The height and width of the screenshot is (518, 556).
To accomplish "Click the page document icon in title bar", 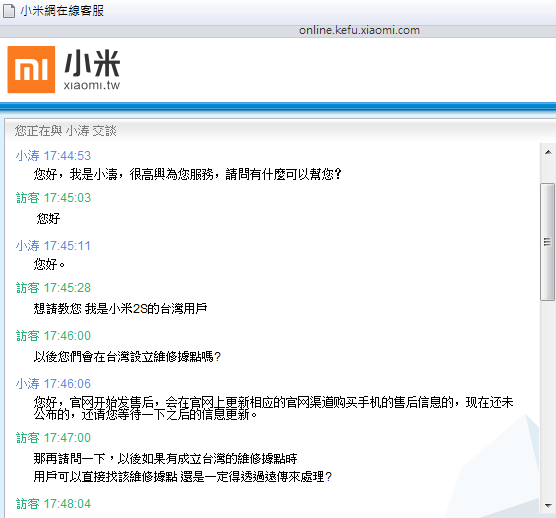I will 9,11.
